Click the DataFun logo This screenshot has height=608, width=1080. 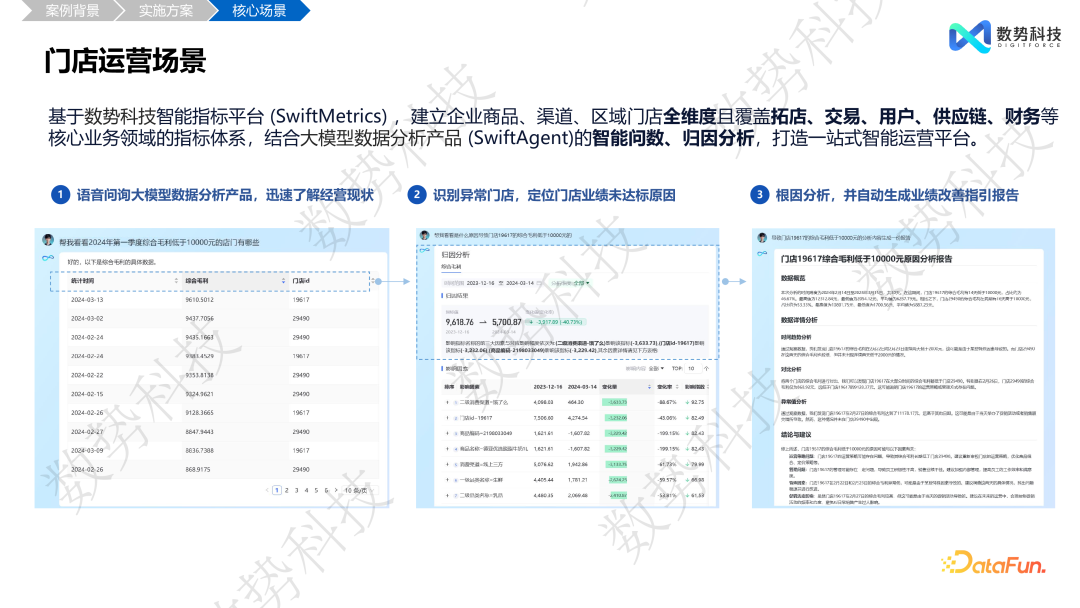[994, 565]
